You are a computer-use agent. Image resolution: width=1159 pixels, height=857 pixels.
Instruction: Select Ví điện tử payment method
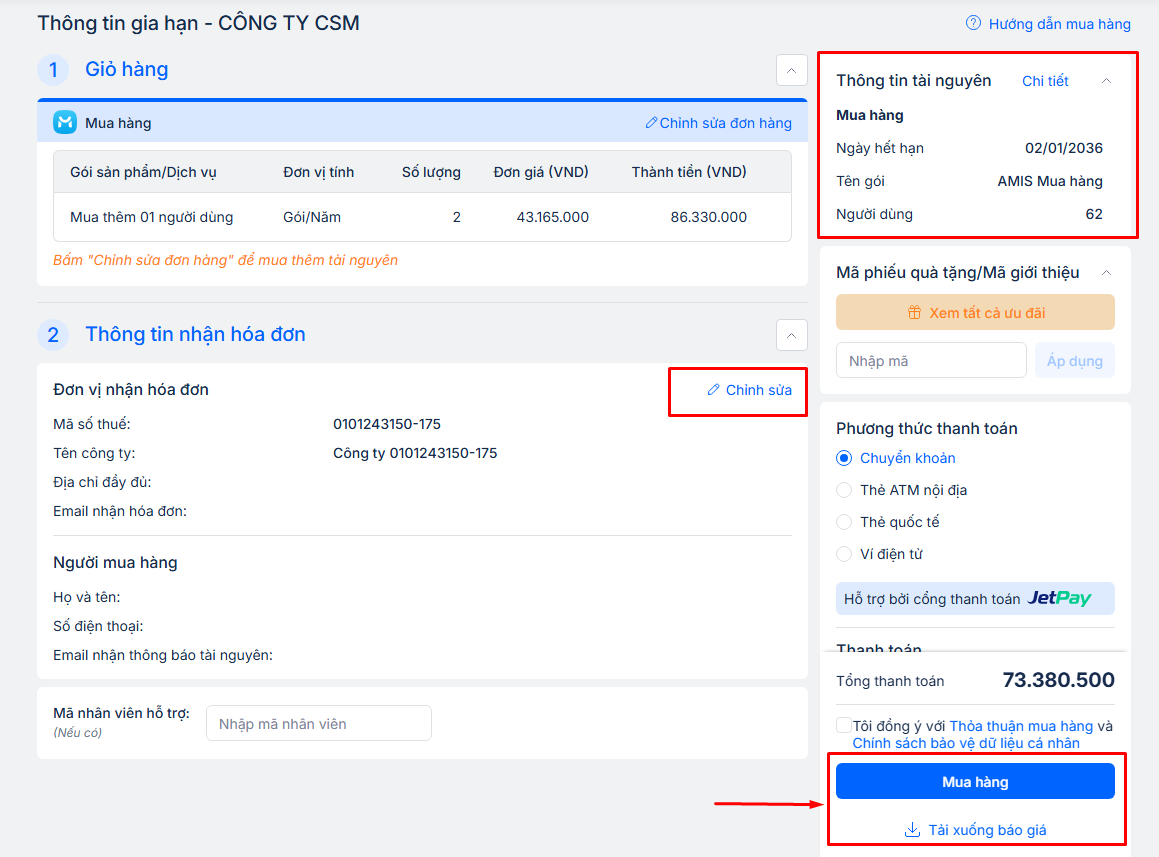point(844,554)
